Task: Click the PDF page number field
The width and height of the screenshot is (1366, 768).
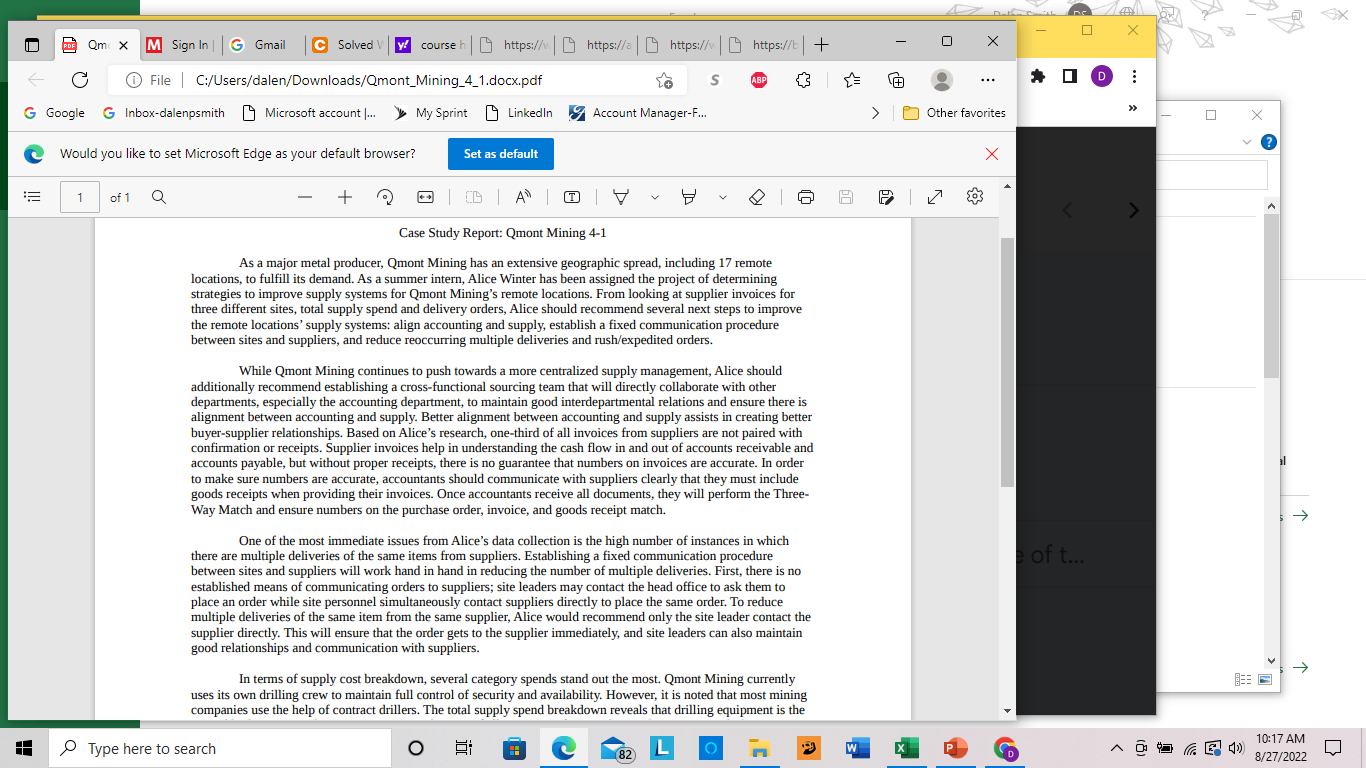Action: click(x=80, y=197)
